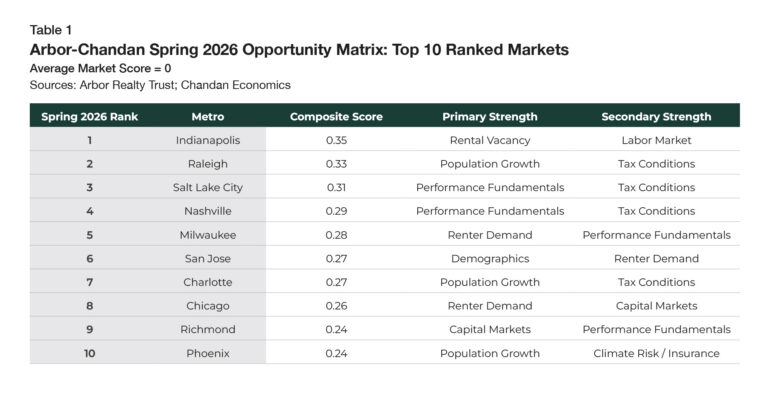Select the Demographics primary strength cell

coord(490,258)
